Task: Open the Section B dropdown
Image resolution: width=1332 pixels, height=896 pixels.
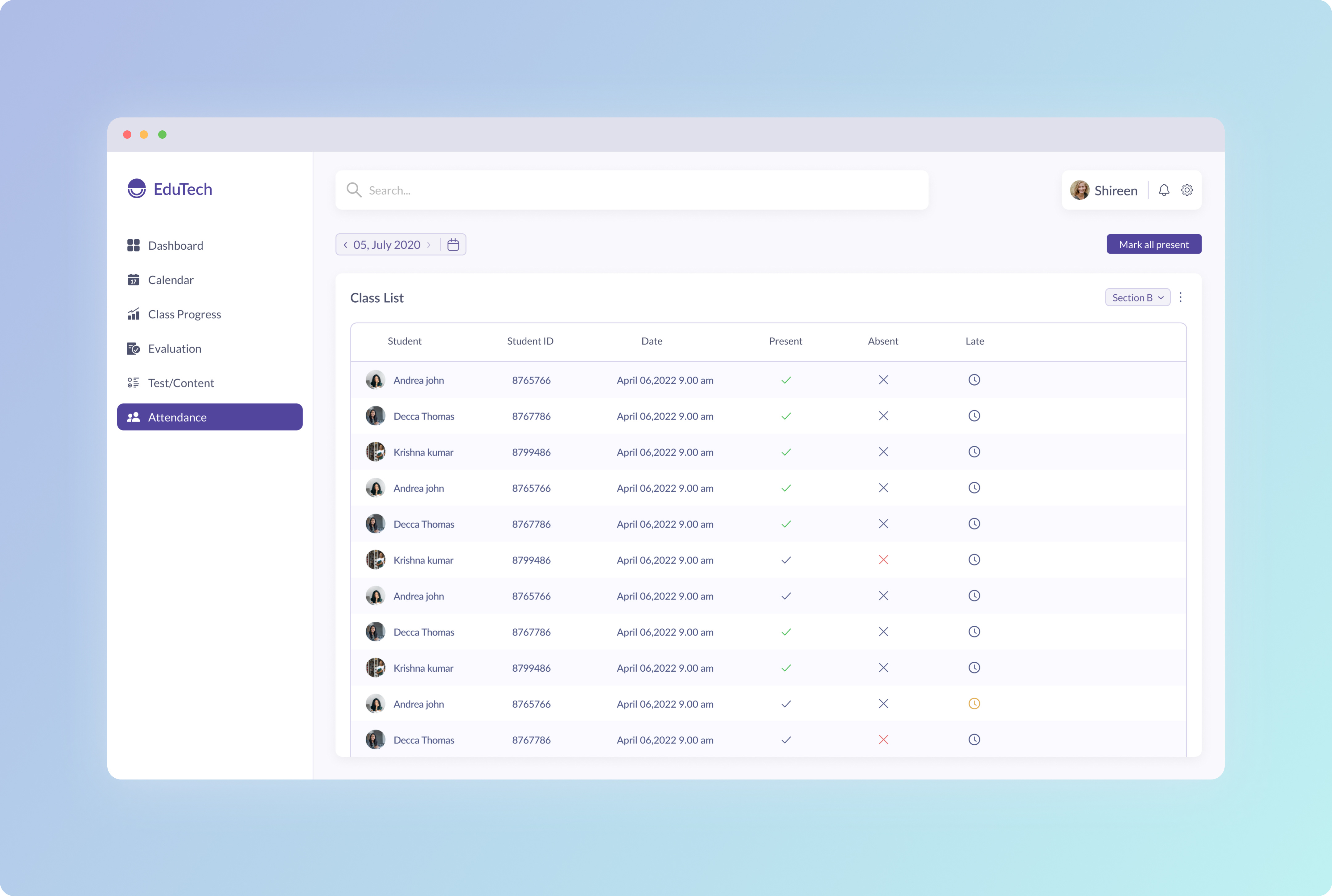Action: 1137,297
